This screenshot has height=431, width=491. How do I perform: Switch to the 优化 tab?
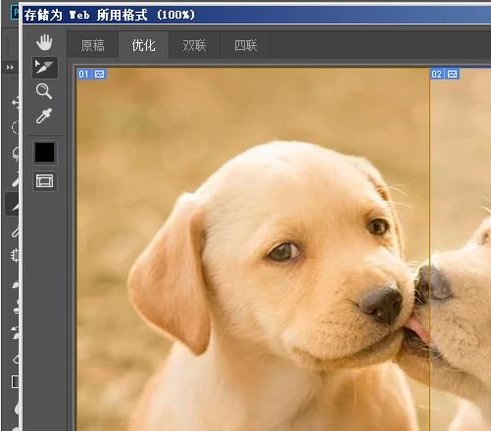pyautogui.click(x=143, y=45)
